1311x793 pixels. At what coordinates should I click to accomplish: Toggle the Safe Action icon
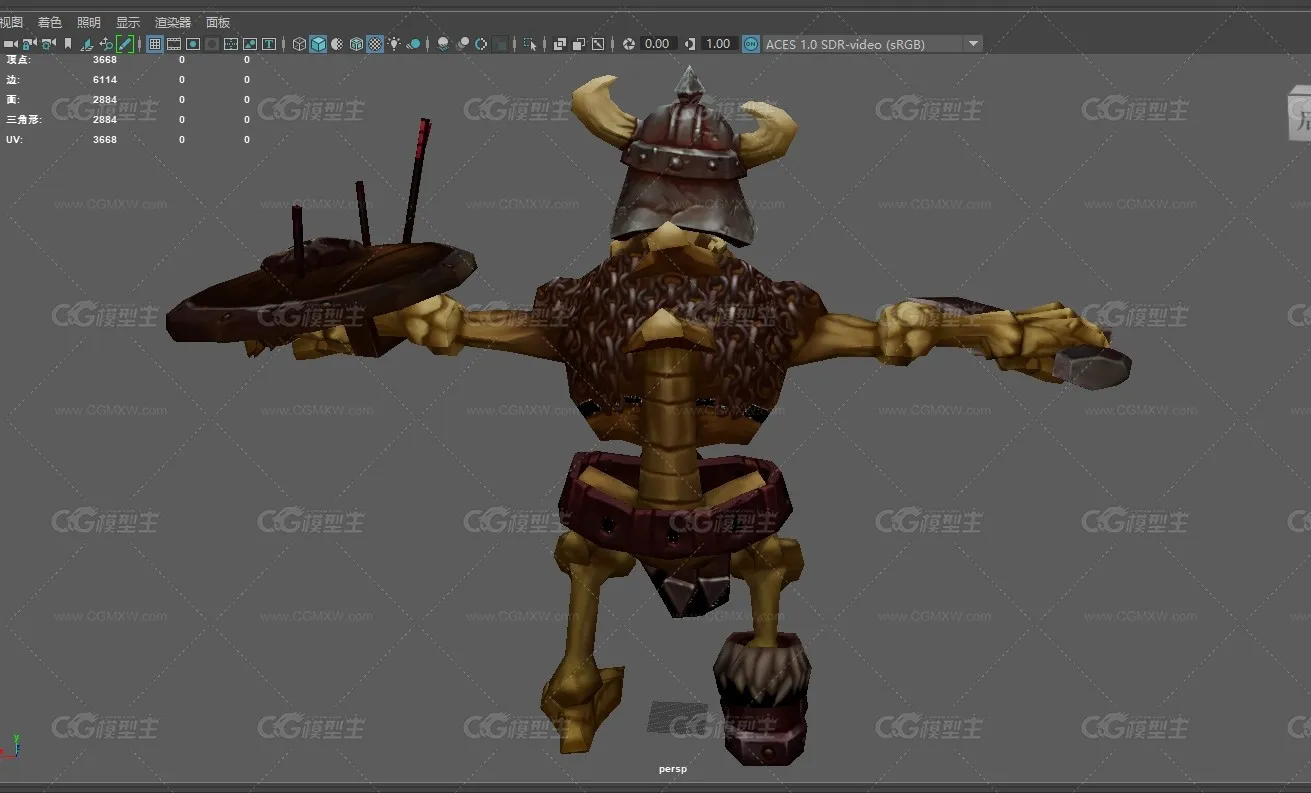(250, 44)
